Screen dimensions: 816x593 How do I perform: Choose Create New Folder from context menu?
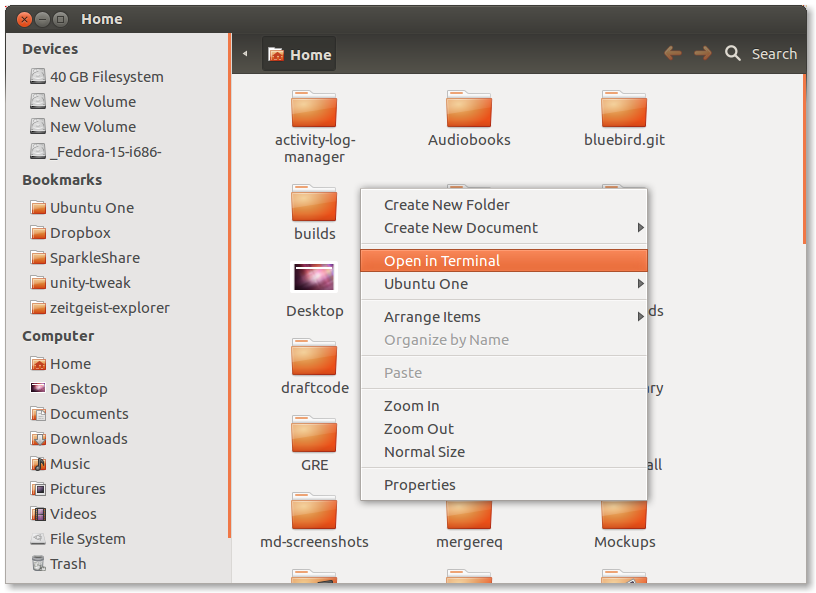click(x=504, y=205)
